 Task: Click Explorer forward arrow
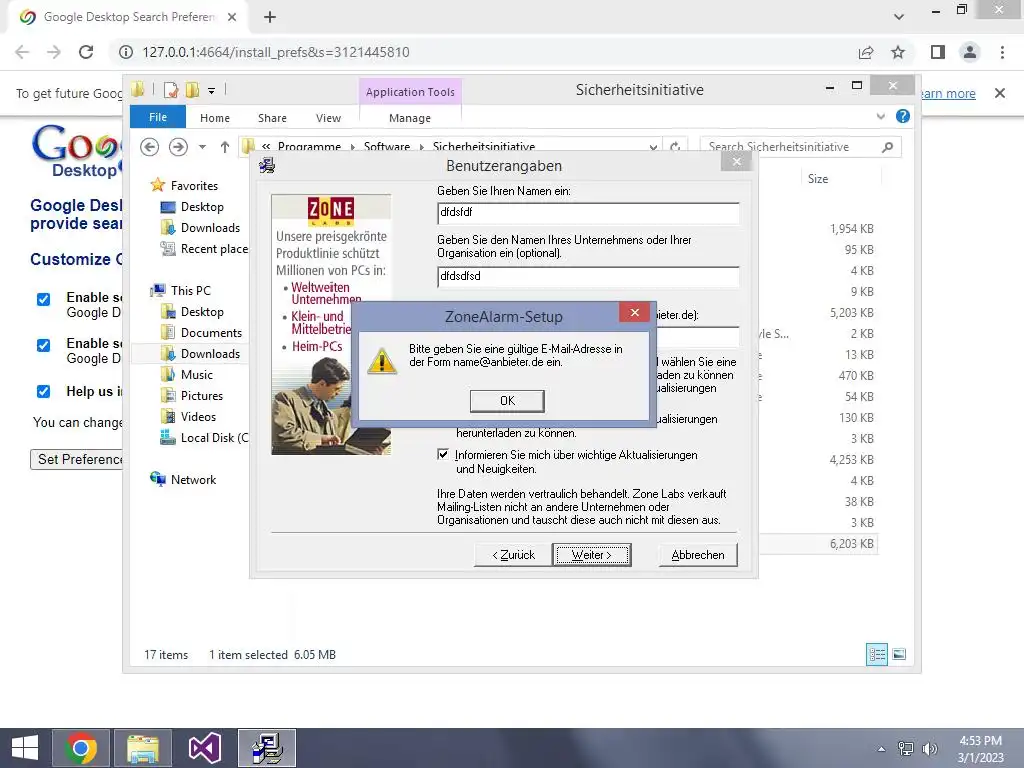point(178,147)
